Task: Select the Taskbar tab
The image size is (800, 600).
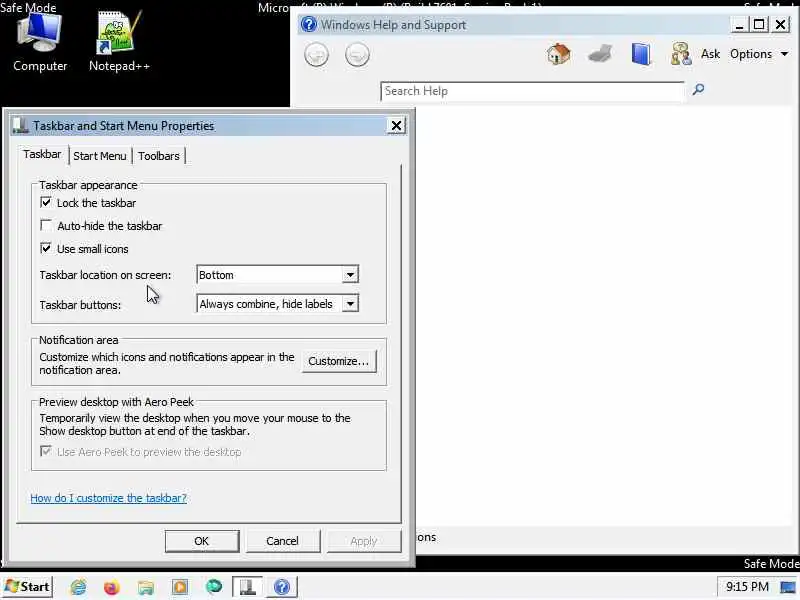Action: tap(42, 154)
